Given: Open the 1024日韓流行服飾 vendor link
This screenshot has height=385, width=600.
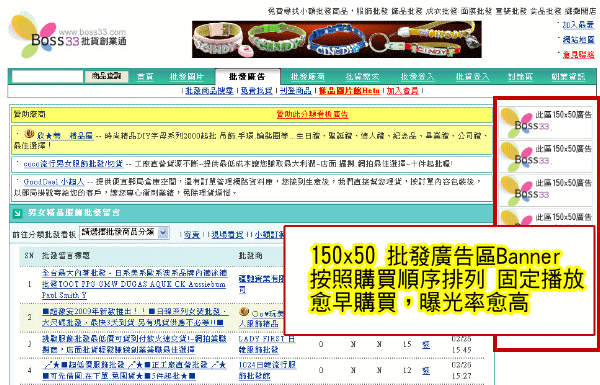Looking at the screenshot, I should coord(267,370).
